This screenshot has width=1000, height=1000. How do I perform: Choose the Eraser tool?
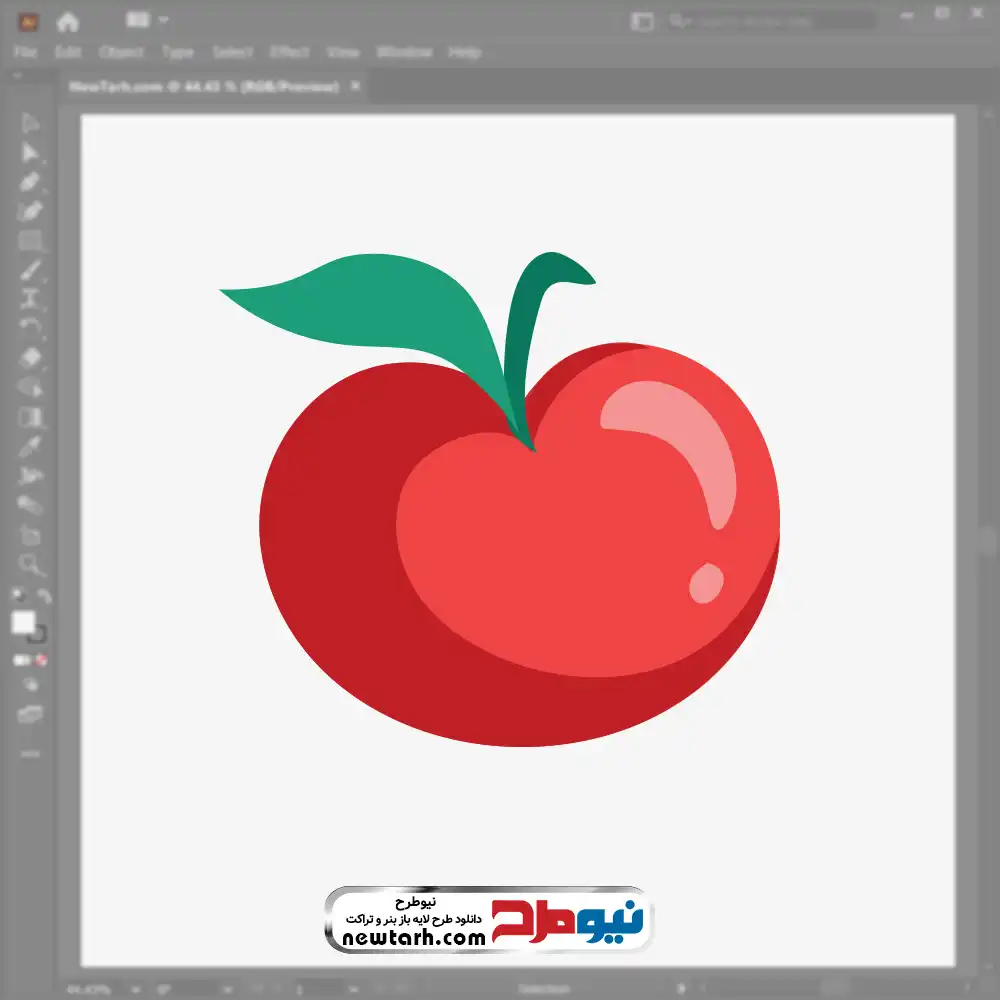click(x=30, y=357)
